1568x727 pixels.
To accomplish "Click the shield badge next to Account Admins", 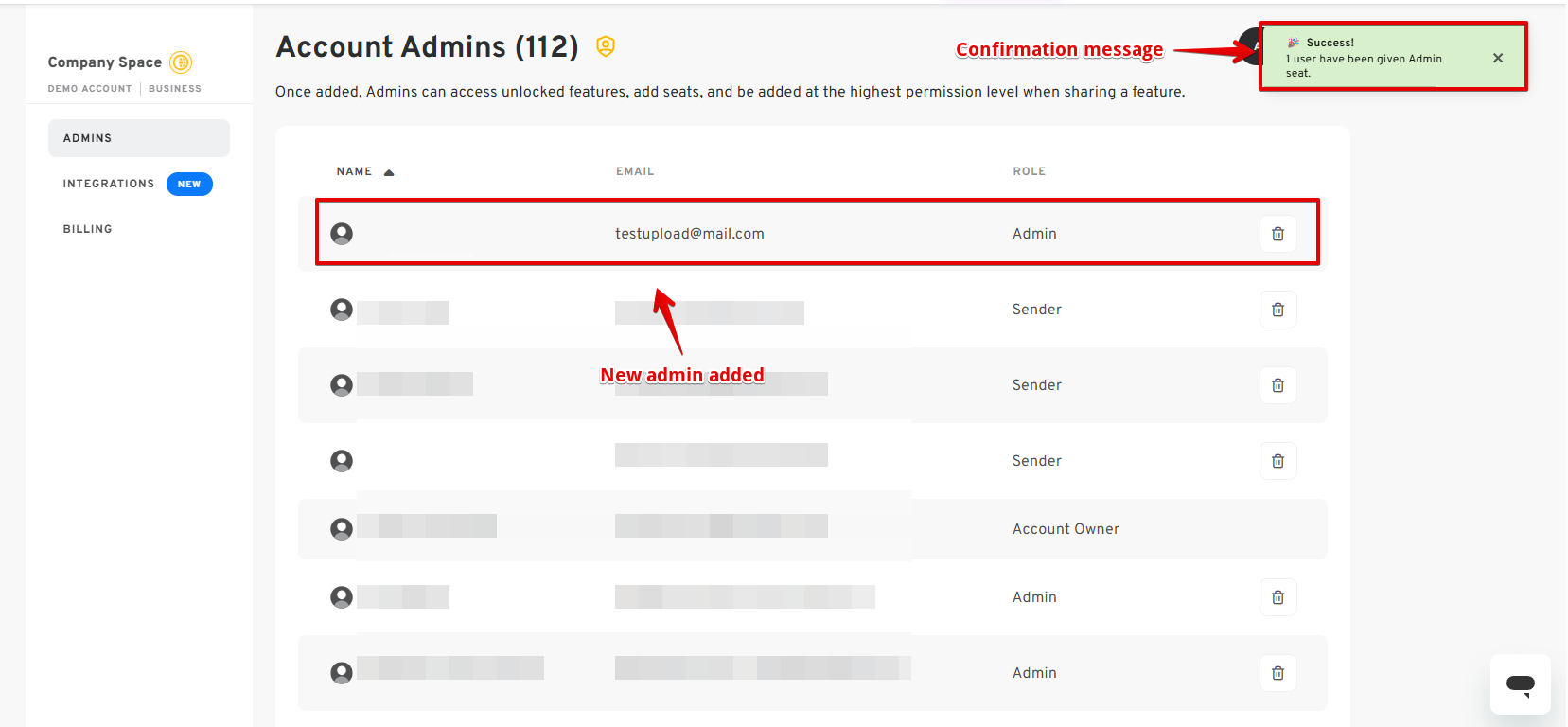I will tap(606, 46).
